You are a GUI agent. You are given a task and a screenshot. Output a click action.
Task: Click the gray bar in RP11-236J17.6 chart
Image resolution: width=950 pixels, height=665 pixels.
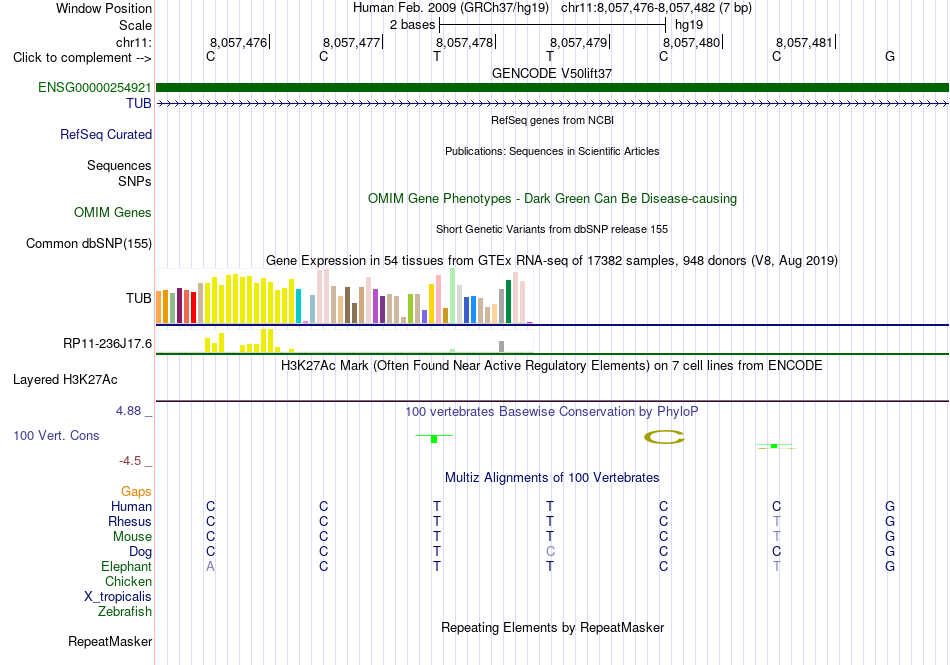pyautogui.click(x=502, y=346)
